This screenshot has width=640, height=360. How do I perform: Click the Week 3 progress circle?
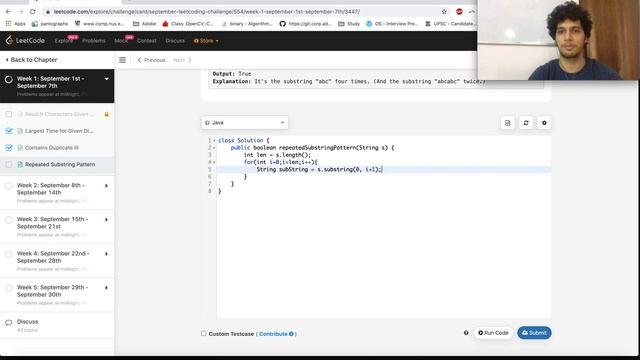tap(9, 220)
